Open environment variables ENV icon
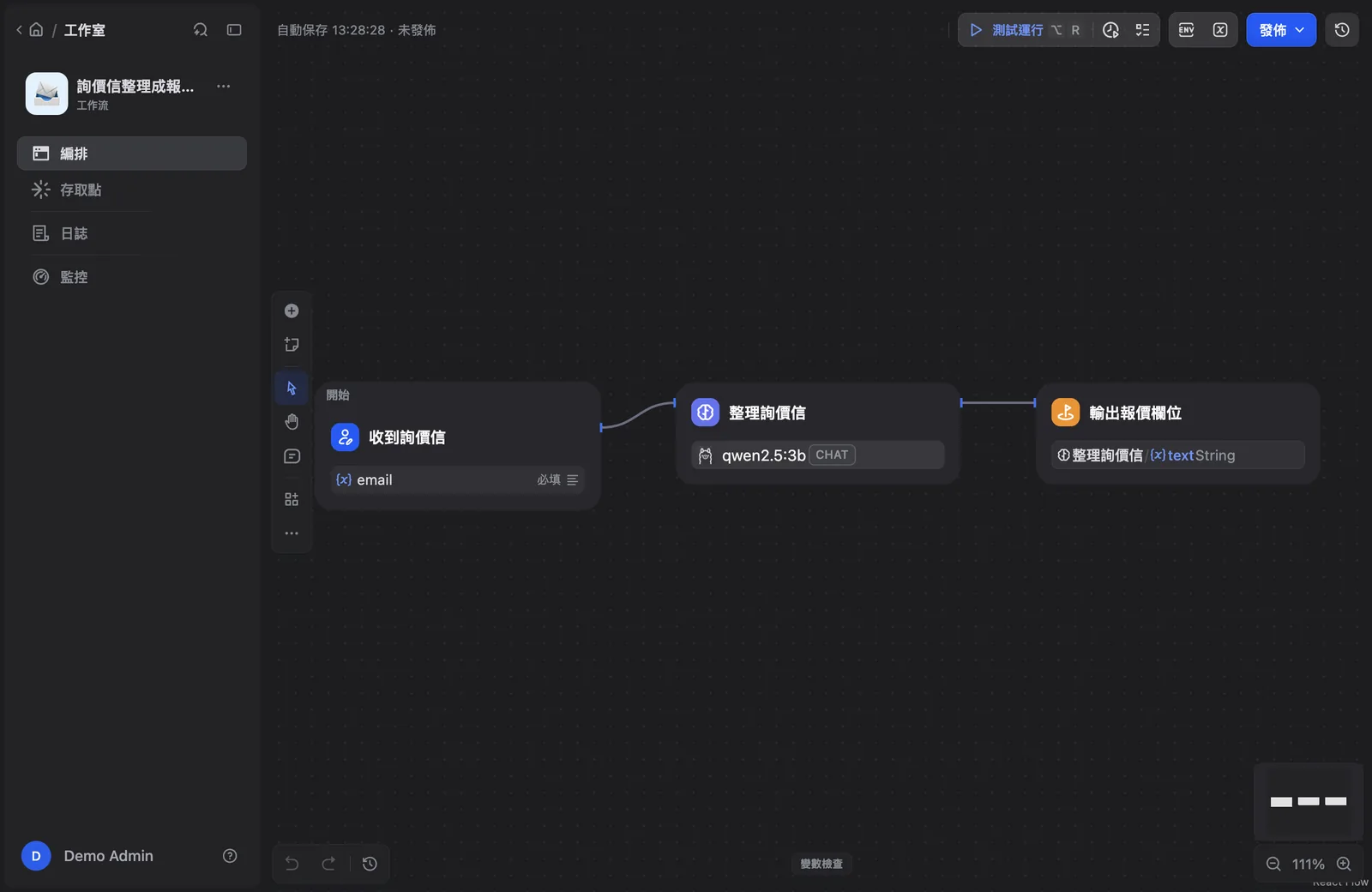This screenshot has height=892, width=1372. click(x=1187, y=30)
